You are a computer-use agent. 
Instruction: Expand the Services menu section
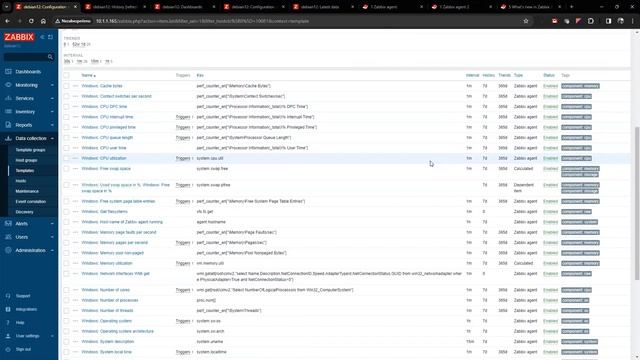(52, 98)
